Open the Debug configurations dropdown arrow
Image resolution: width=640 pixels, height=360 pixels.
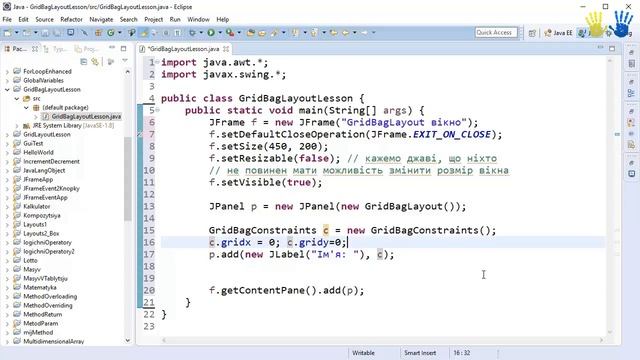pyautogui.click(x=201, y=33)
